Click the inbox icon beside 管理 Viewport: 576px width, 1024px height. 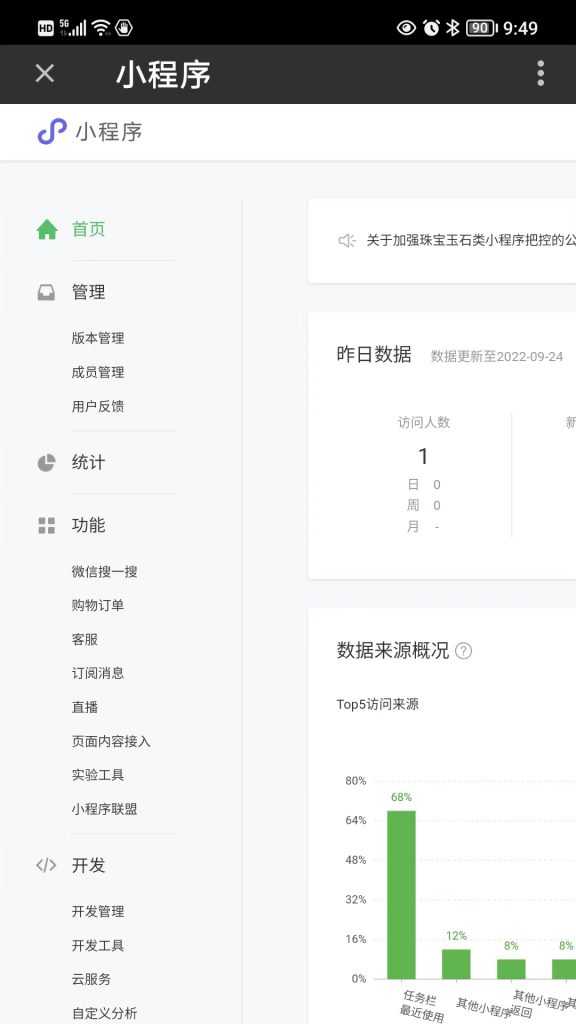pos(46,292)
